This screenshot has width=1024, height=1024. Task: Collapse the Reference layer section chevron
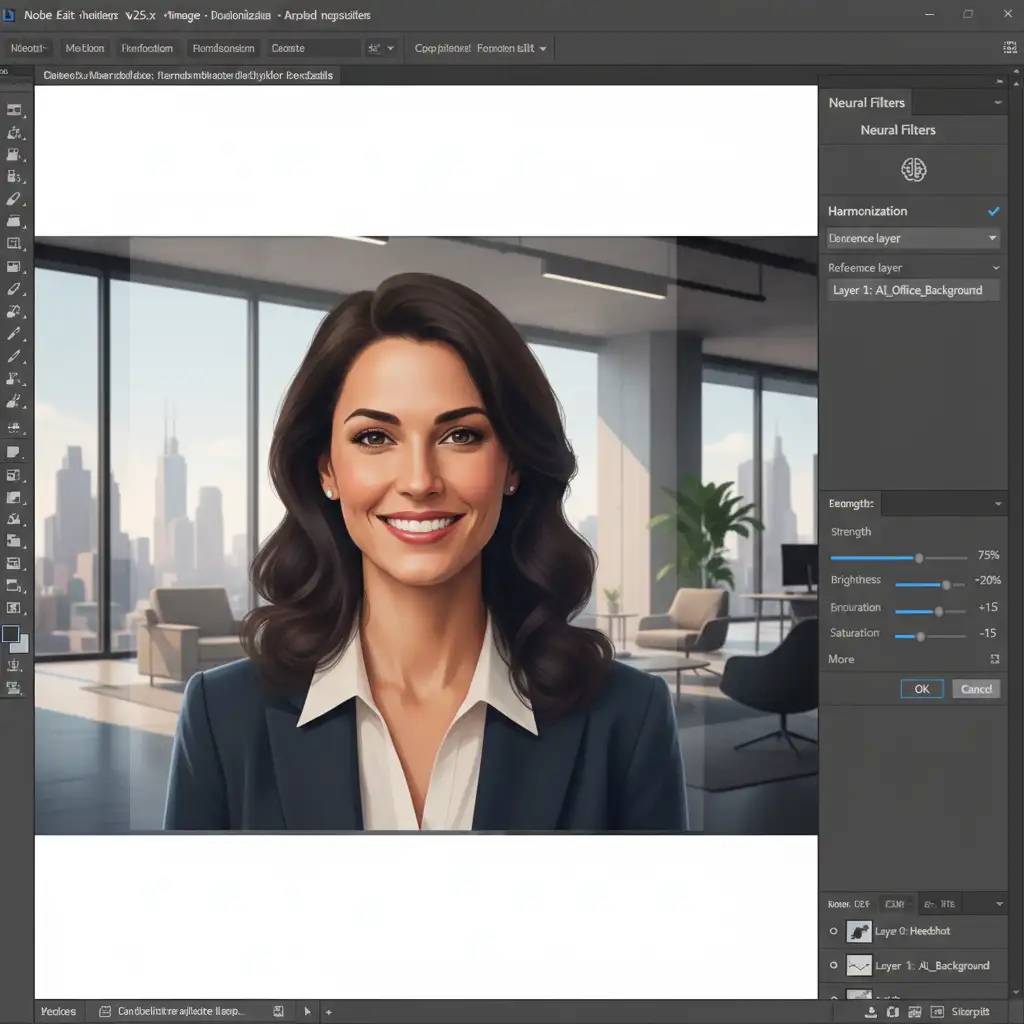click(996, 268)
